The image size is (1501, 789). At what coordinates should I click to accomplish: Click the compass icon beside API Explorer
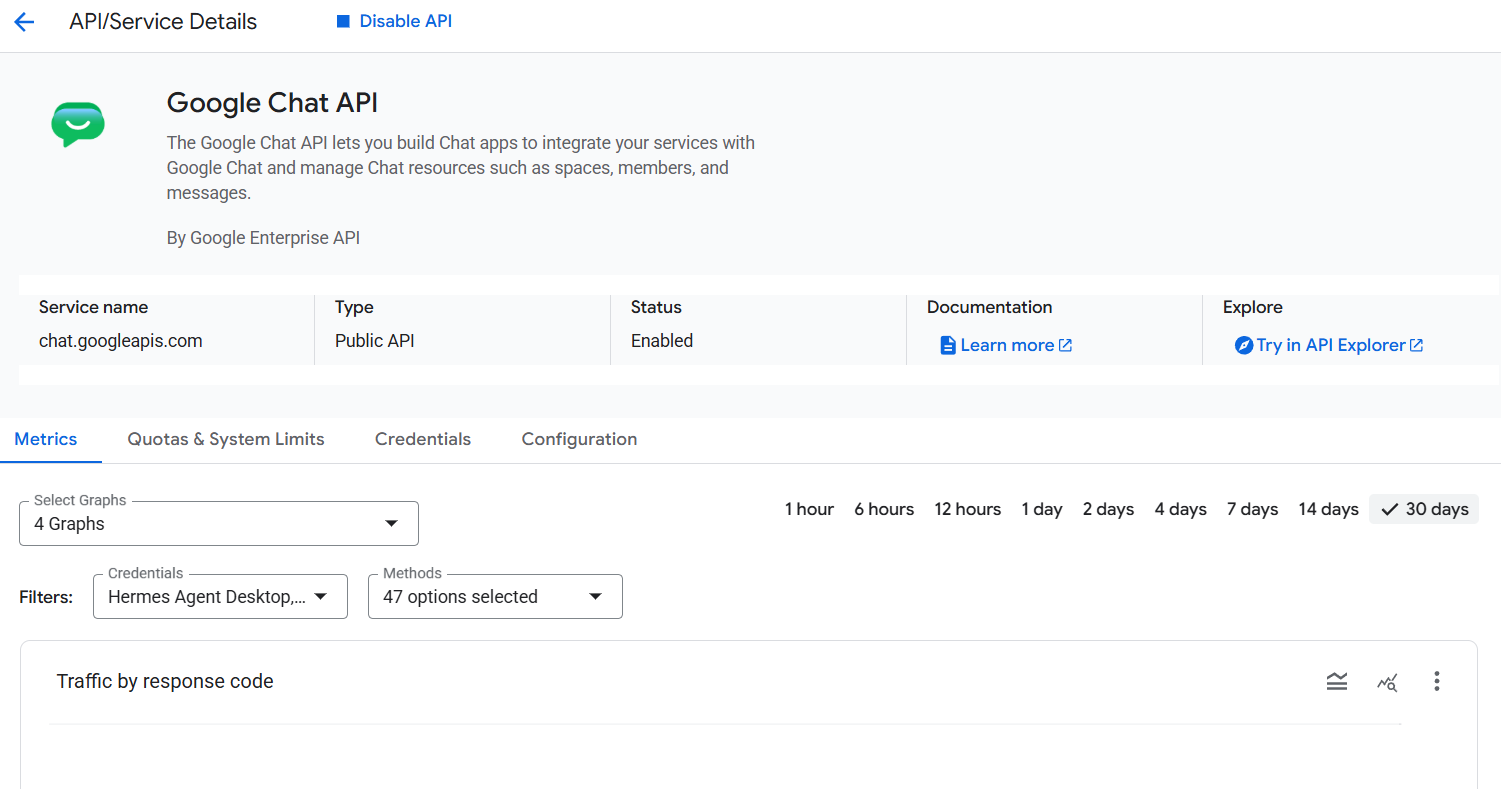[1244, 345]
